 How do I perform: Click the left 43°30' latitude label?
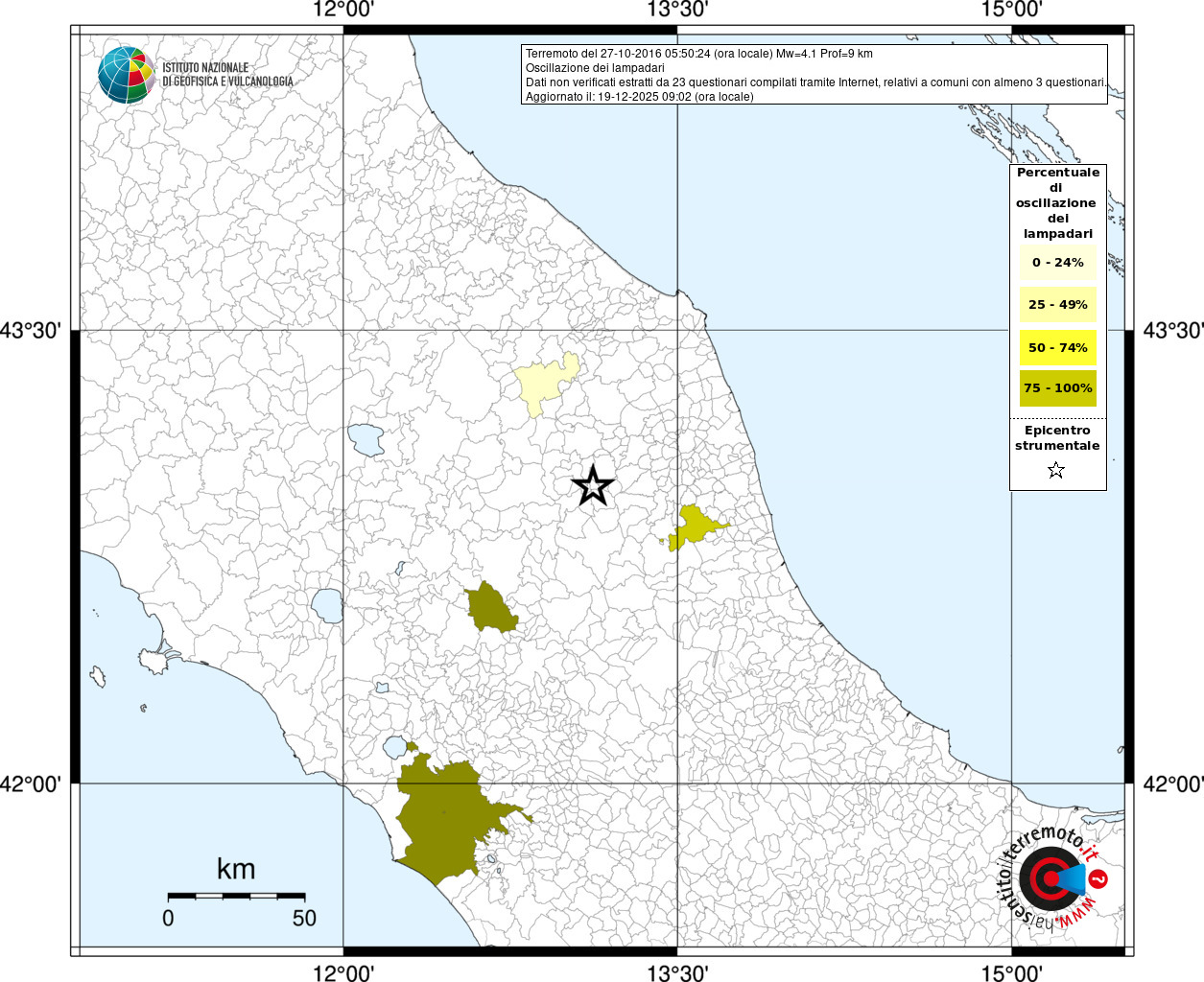coord(31,331)
